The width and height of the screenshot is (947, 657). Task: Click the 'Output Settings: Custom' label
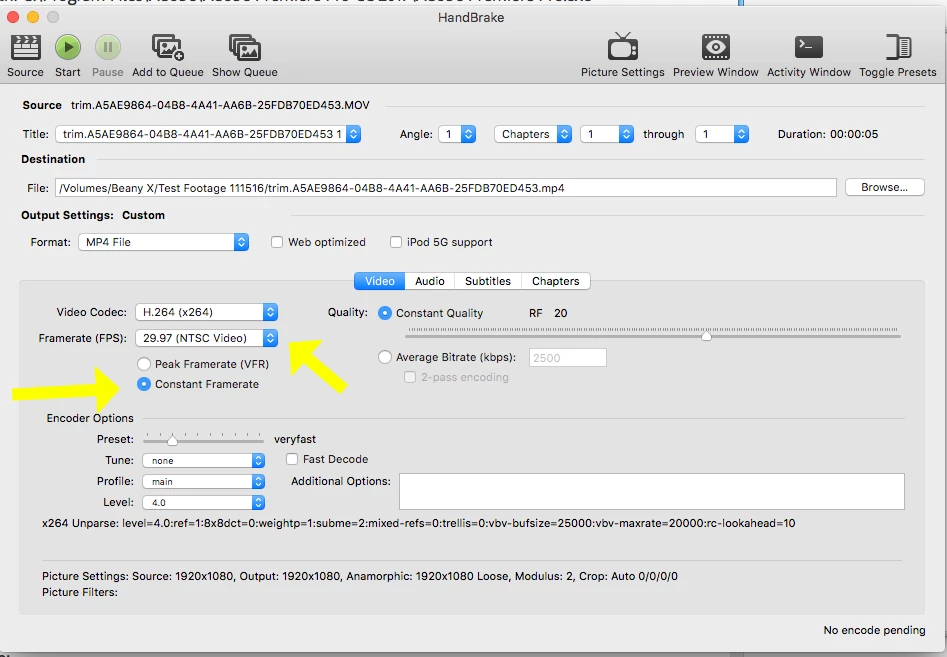(93, 216)
